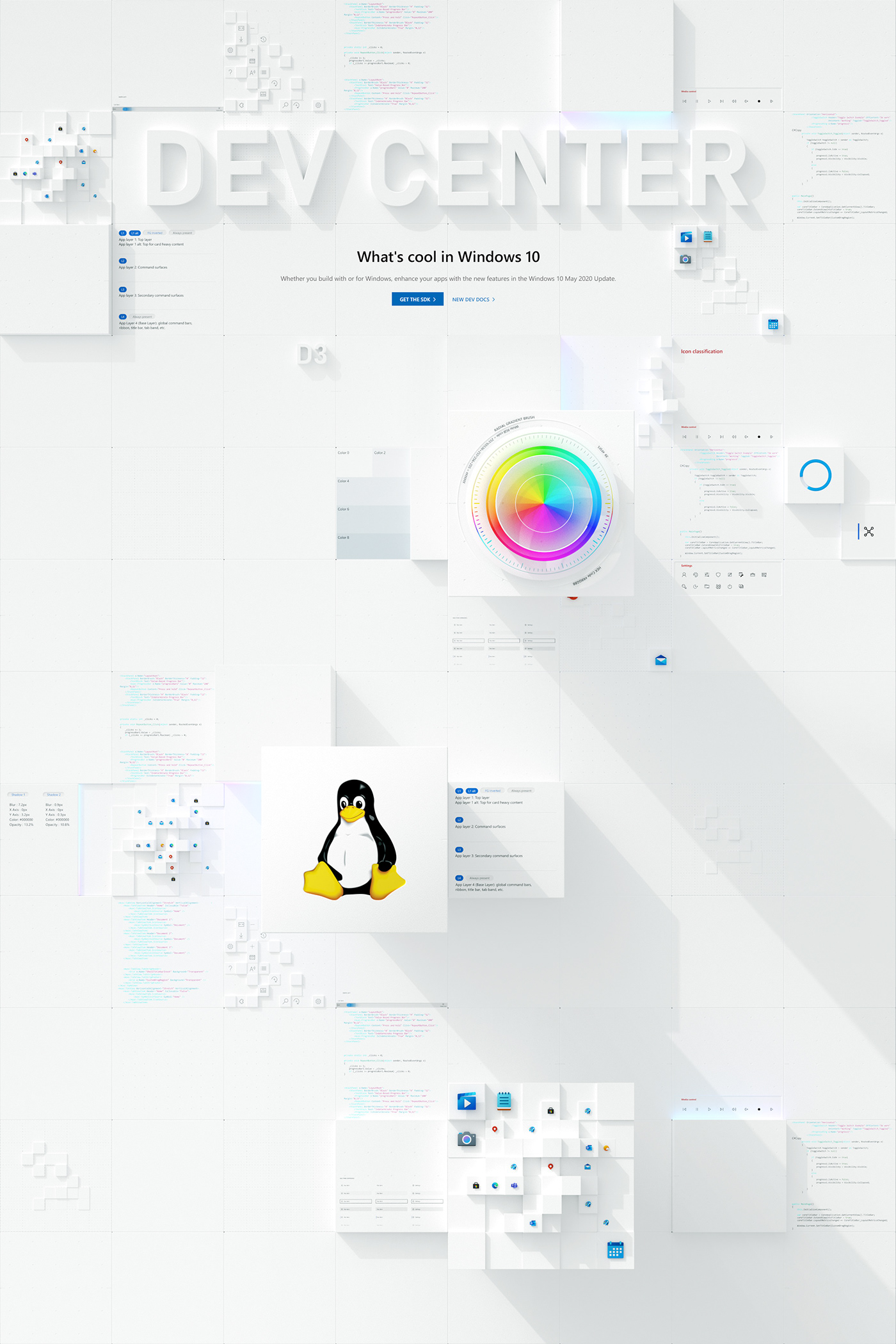896x1344 pixels.
Task: Open the folder icon in the Settings panel
Action: (707, 587)
